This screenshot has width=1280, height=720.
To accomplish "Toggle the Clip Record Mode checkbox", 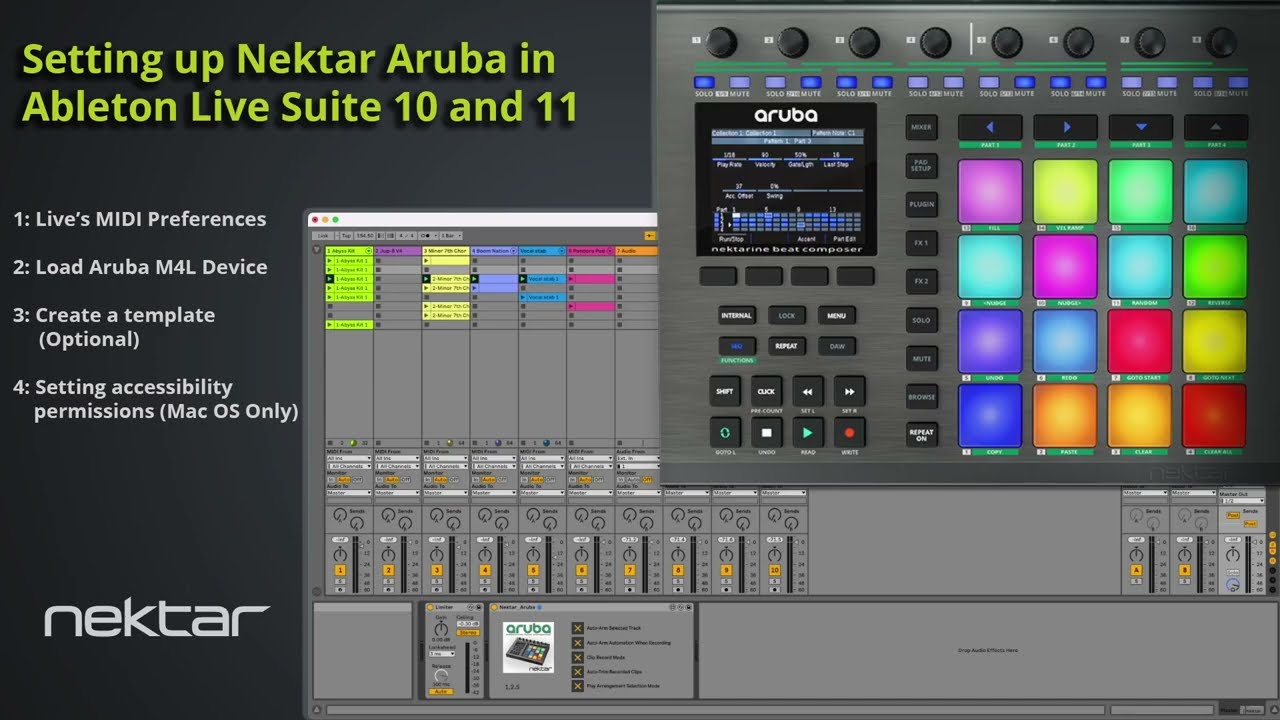I will 577,658.
